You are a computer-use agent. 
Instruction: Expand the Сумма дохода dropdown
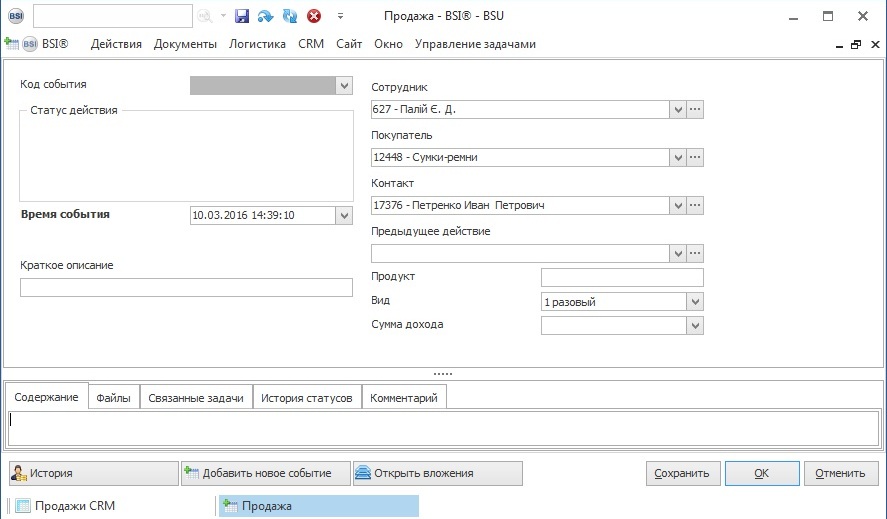(x=695, y=325)
